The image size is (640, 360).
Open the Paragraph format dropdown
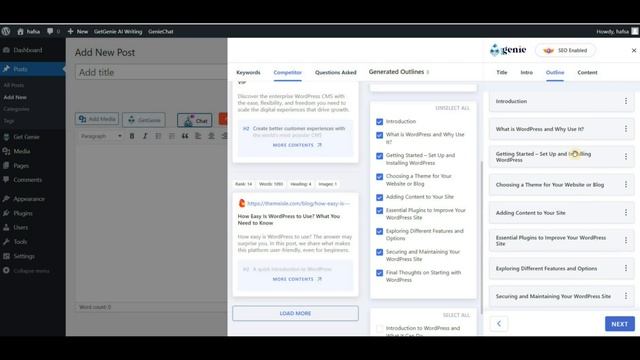(101, 136)
